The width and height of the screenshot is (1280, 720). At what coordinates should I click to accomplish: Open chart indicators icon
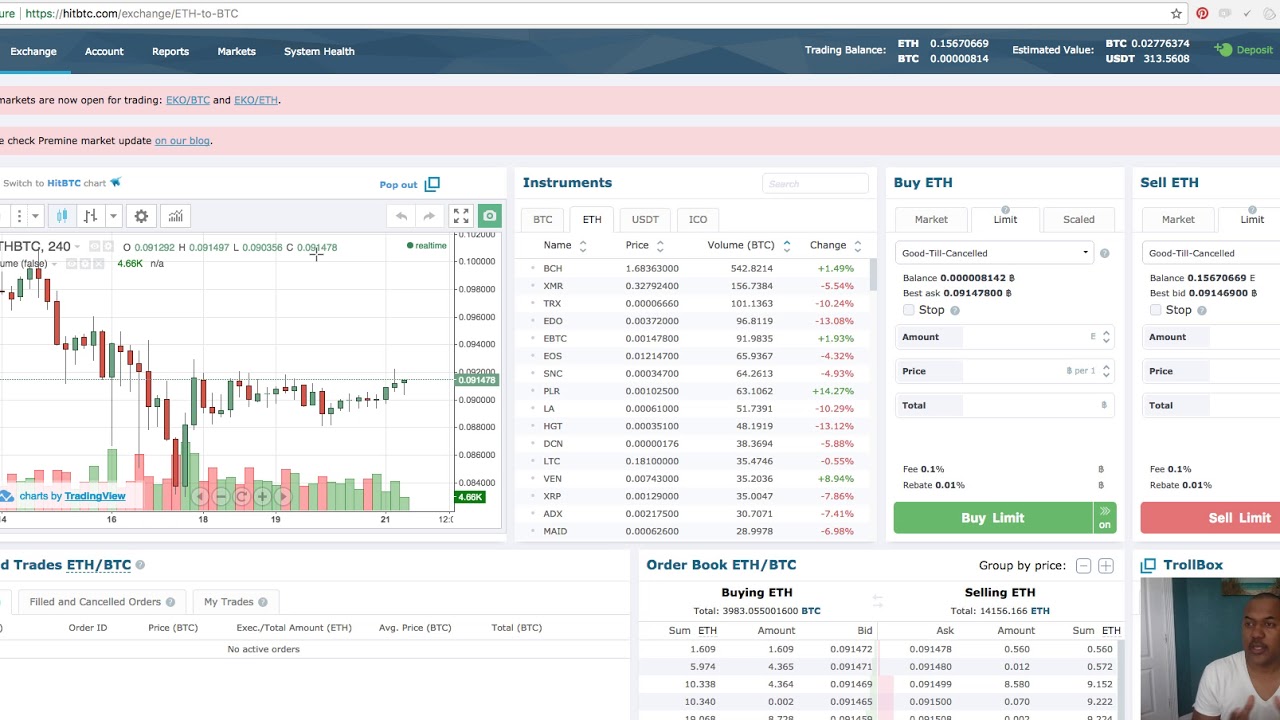175,216
